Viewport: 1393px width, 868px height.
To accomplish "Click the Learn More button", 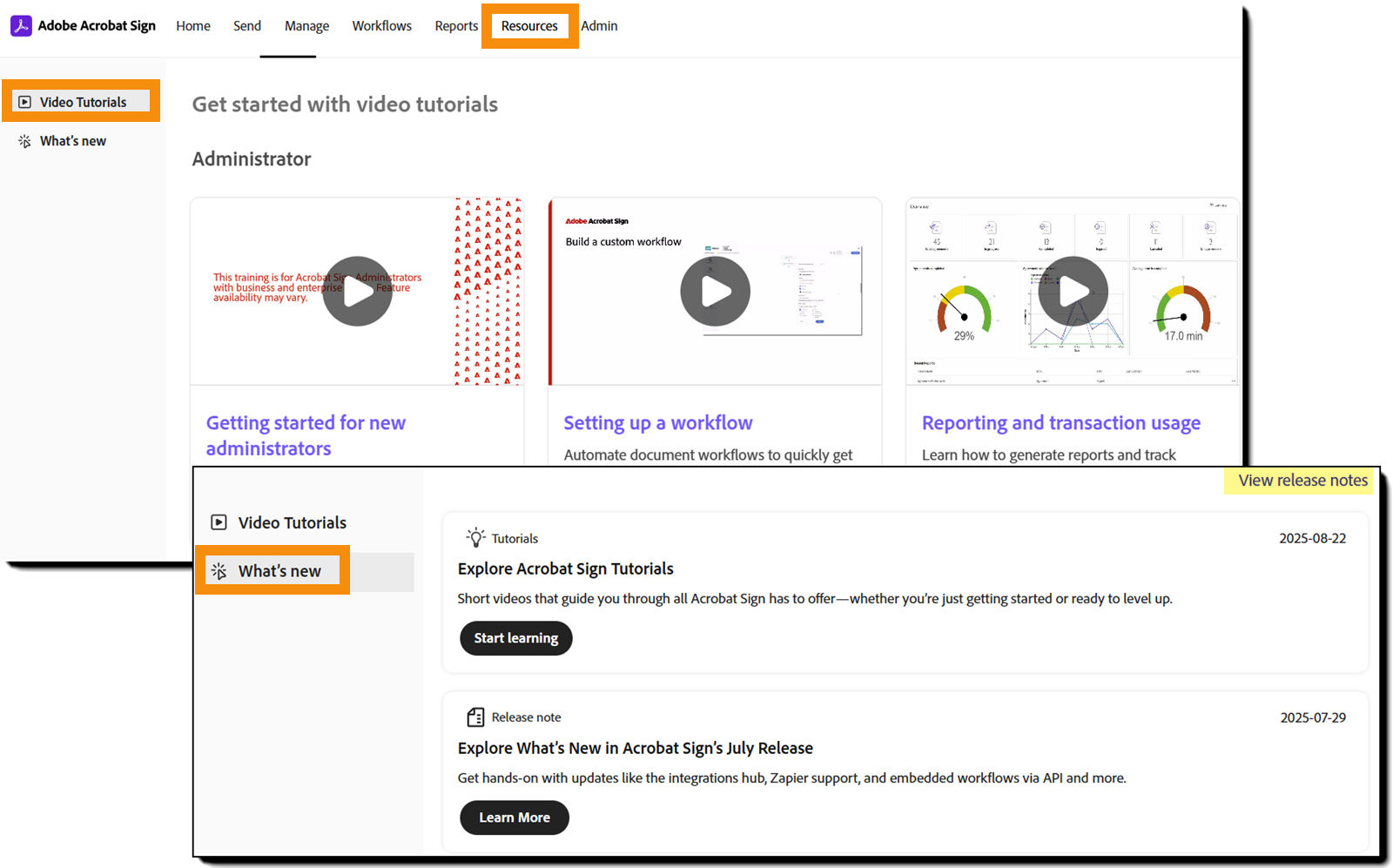I will [514, 818].
